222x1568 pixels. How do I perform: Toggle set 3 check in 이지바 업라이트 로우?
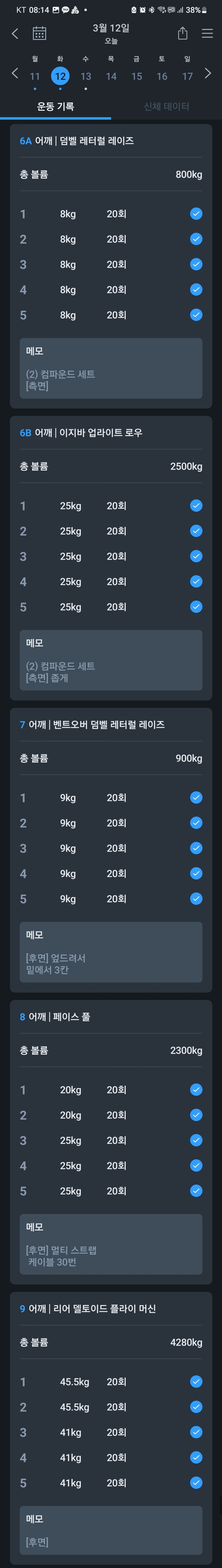[x=196, y=556]
